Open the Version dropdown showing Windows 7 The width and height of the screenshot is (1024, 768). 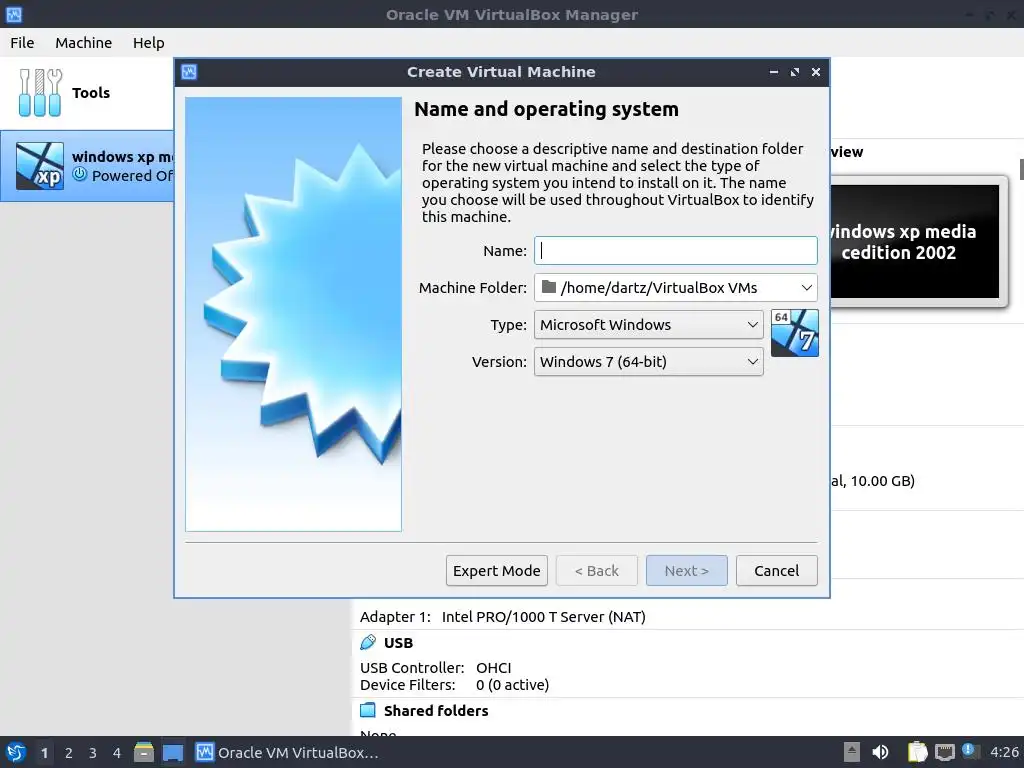tap(648, 362)
